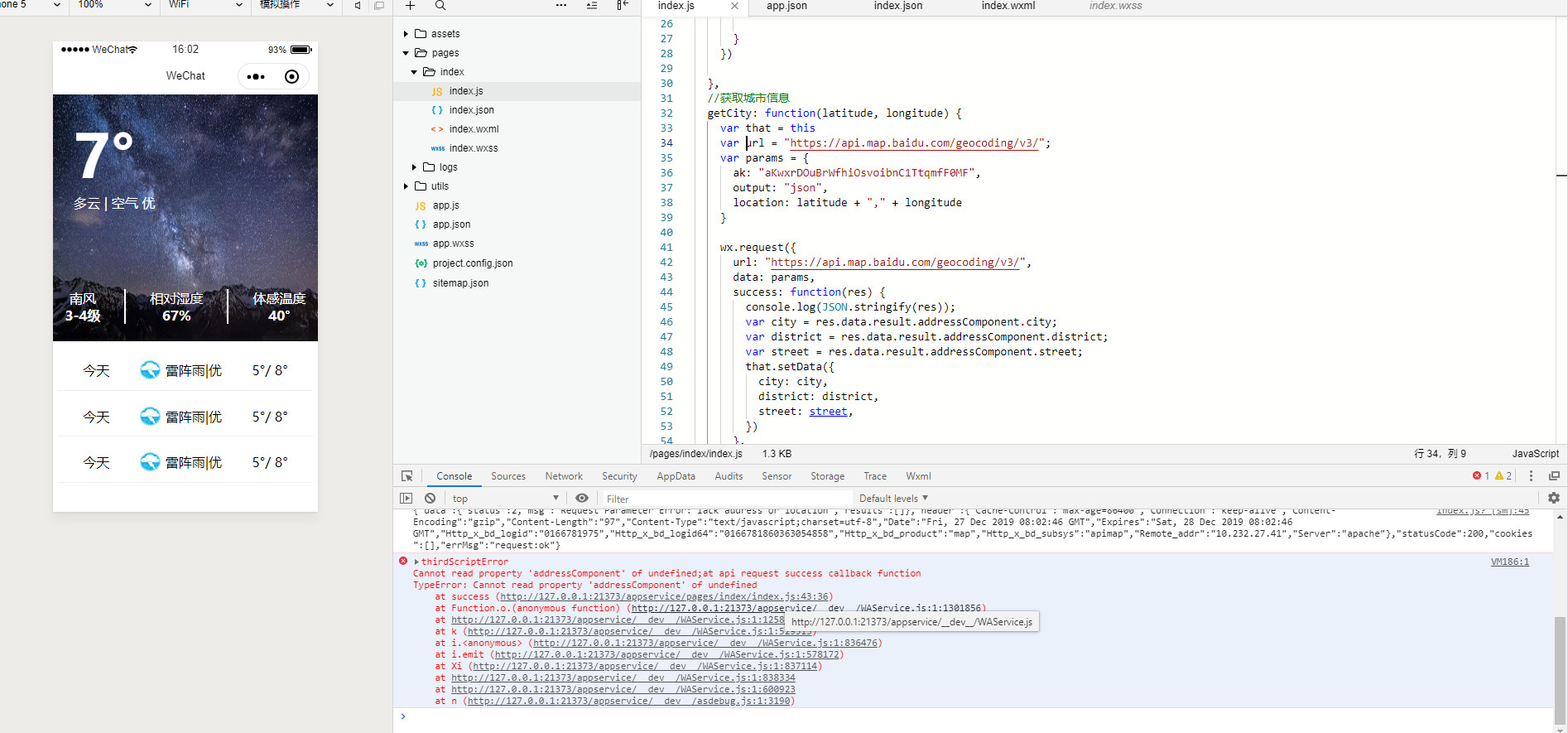Open the Security devtools tab
Screen dimensions: 1568x733
tap(619, 476)
